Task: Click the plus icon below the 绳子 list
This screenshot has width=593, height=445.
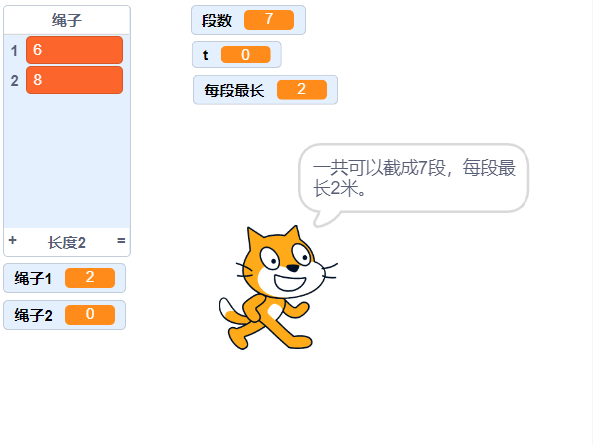Action: (x=12, y=240)
